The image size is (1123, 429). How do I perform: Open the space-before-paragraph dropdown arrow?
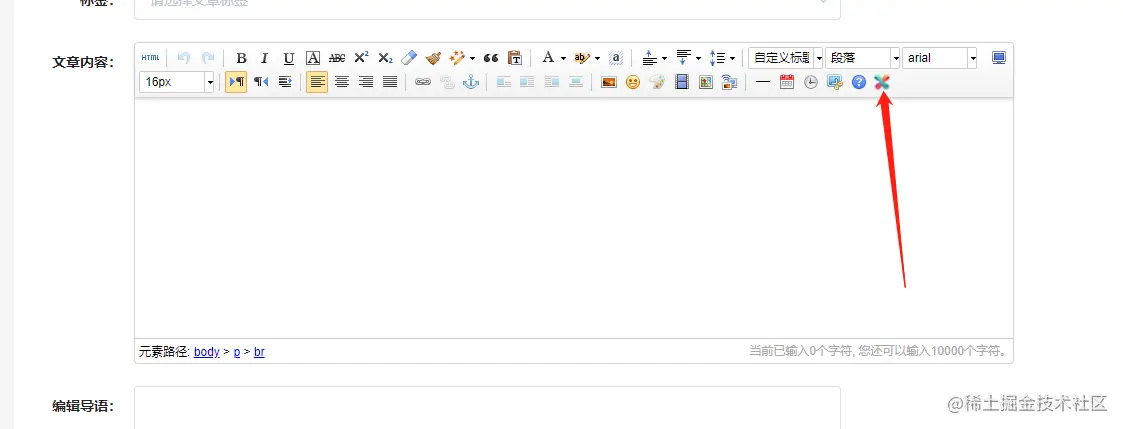click(x=665, y=59)
